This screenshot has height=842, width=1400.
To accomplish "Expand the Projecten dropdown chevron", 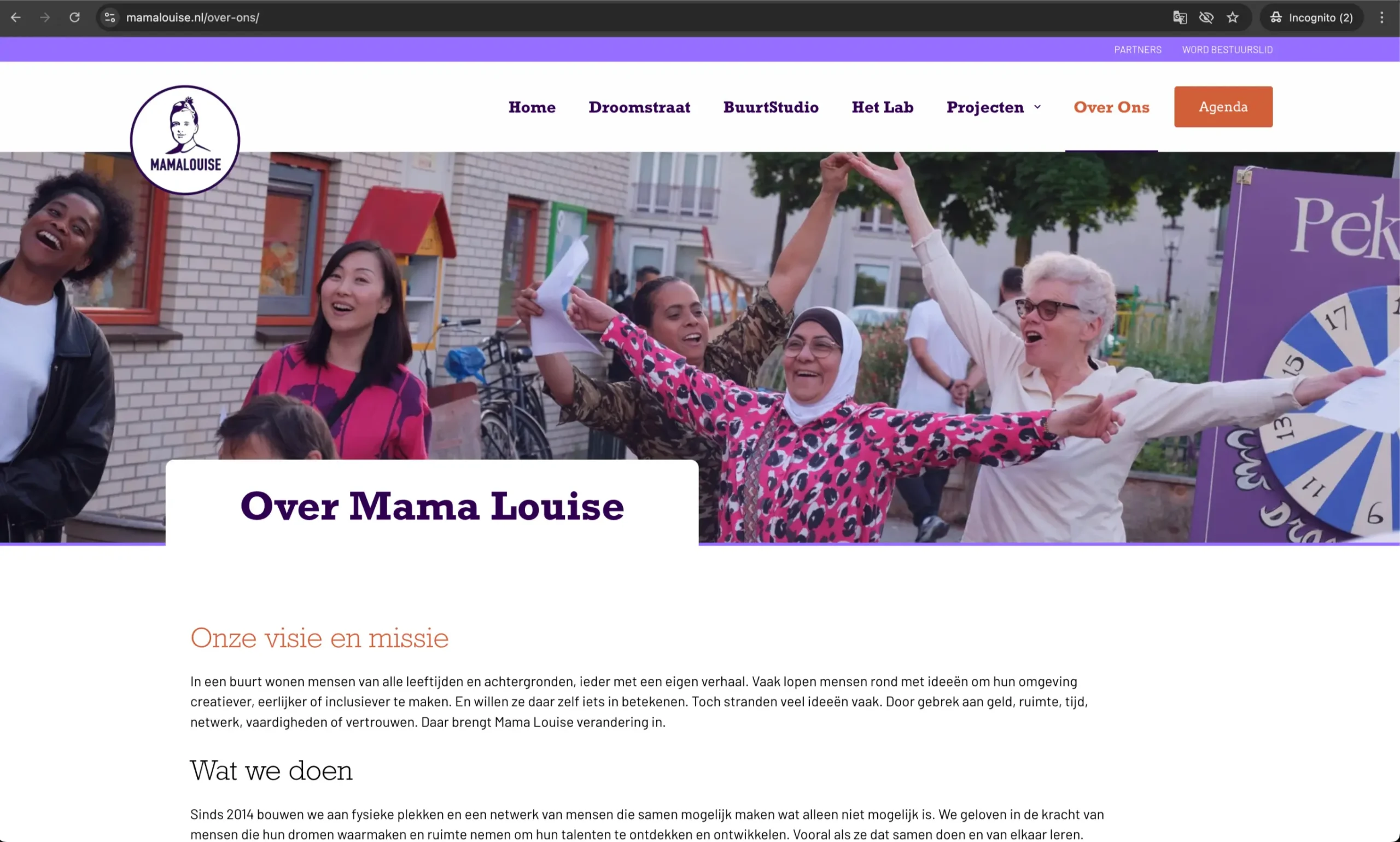I will (x=1037, y=107).
